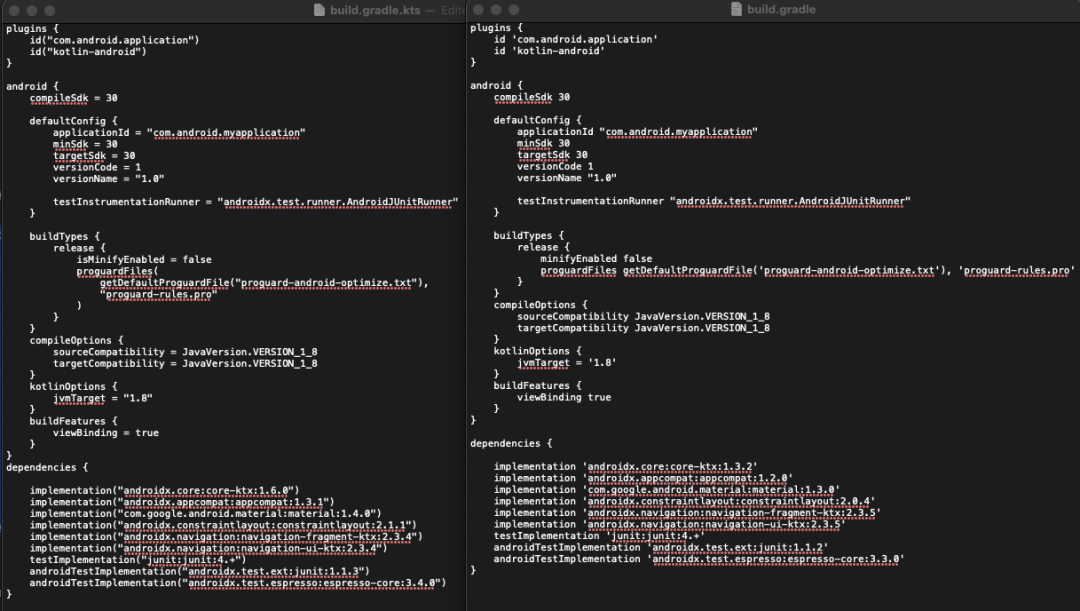Click id 'kotlin-android' in build.gradle window
Viewport: 1080px width, 611px height.
pos(549,51)
